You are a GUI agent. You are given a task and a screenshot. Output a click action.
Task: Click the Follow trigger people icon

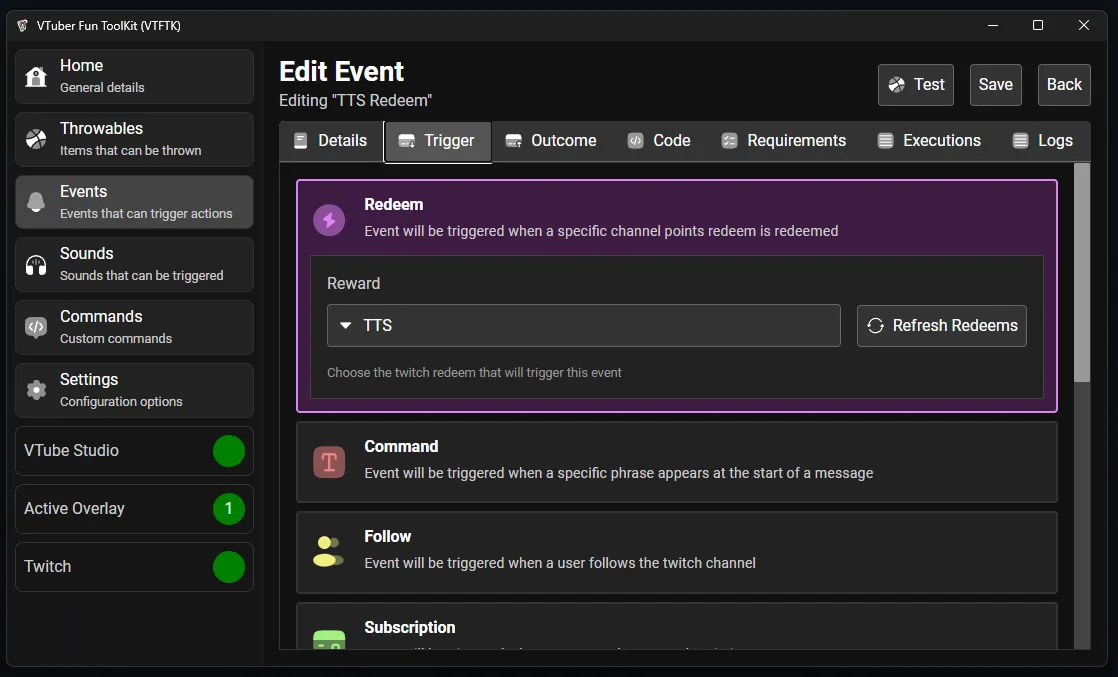point(328,551)
